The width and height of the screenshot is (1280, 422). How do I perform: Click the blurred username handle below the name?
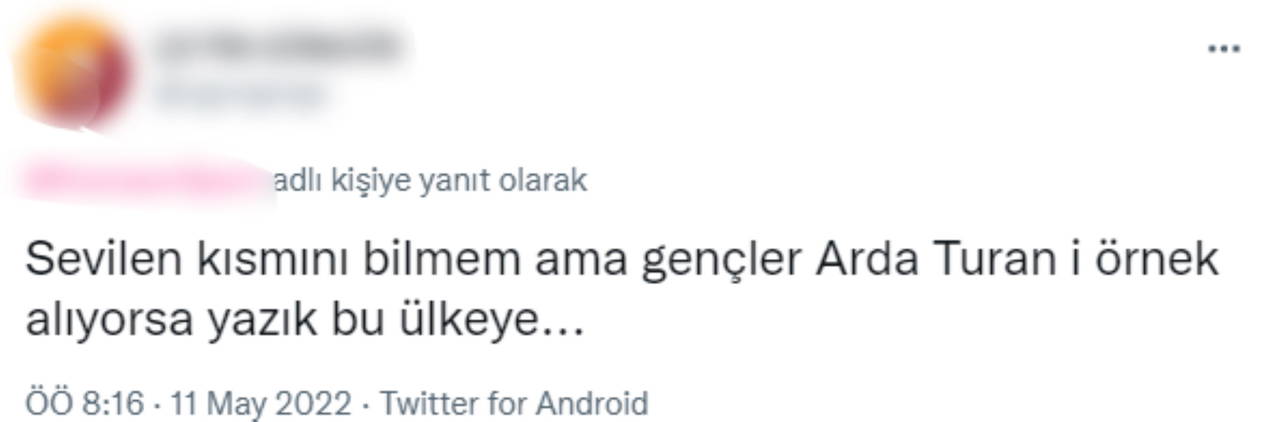tap(240, 94)
